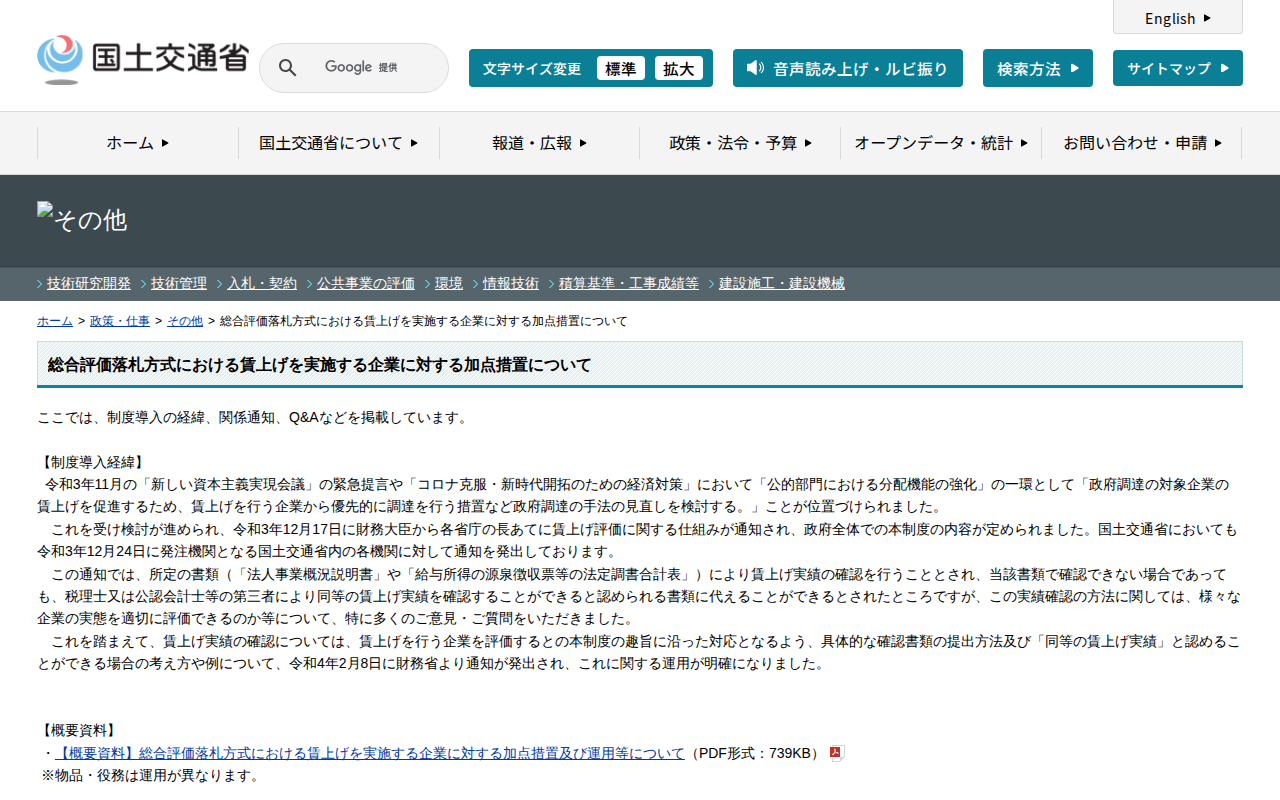Go to 公共事業の評価 section
Image resolution: width=1280 pixels, height=800 pixels.
coord(366,283)
